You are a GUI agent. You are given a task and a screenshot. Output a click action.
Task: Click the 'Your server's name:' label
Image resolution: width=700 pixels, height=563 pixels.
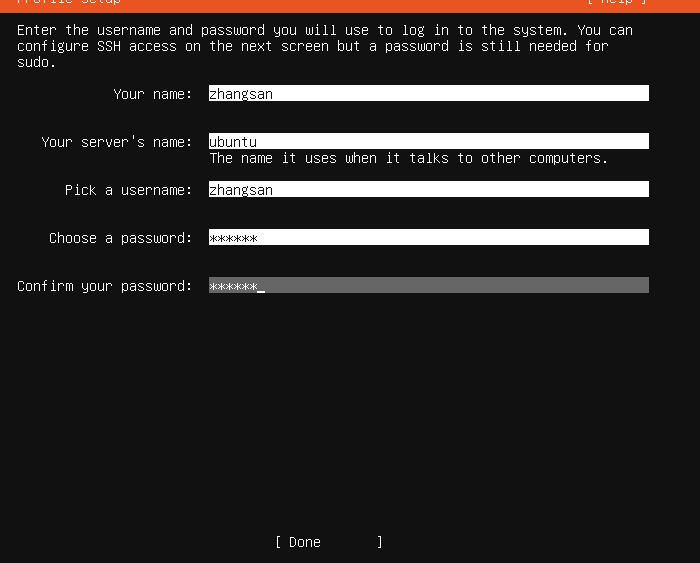[117, 142]
